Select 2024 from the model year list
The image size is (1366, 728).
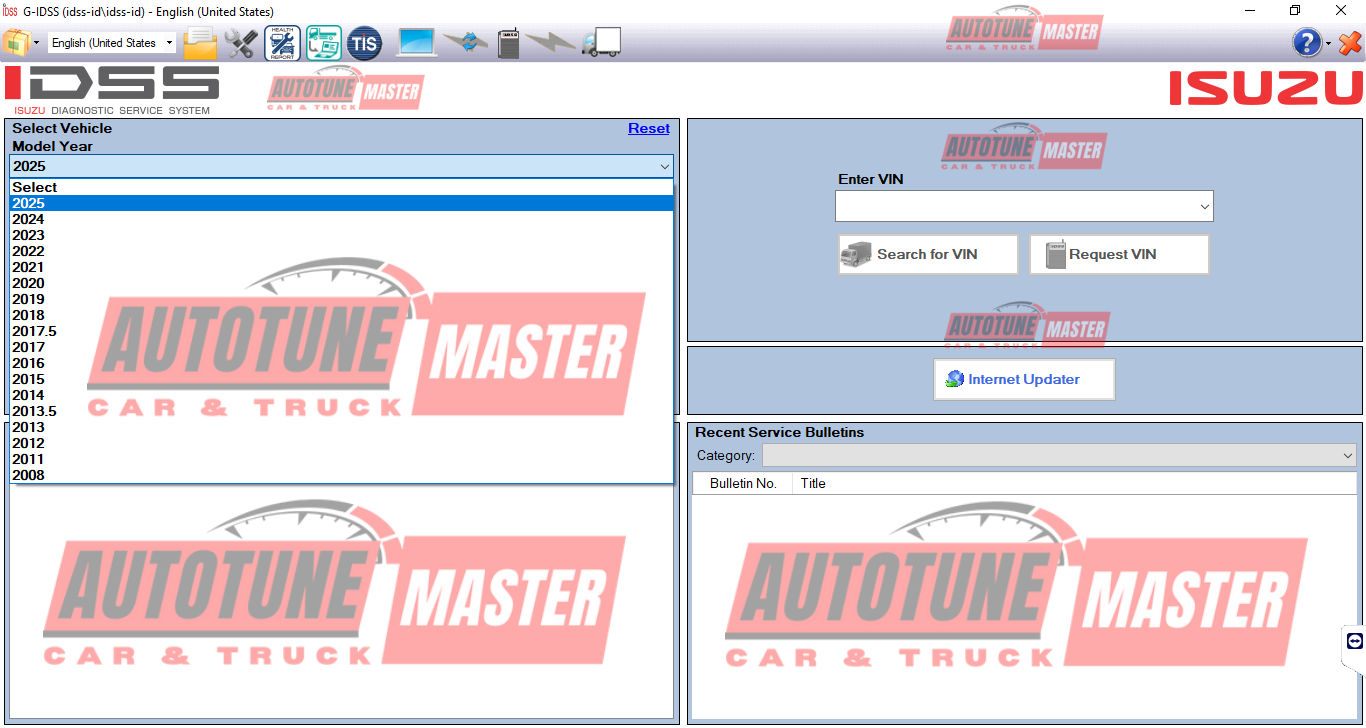click(28, 219)
